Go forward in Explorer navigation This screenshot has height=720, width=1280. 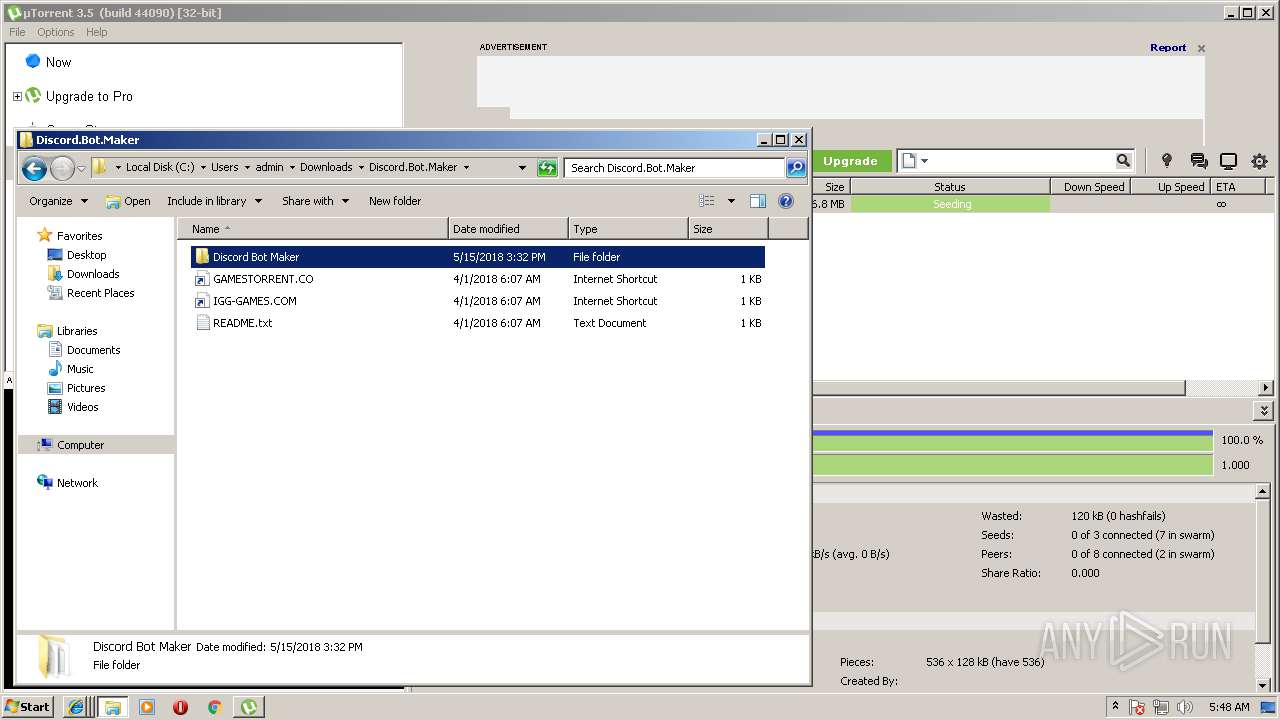tap(62, 168)
